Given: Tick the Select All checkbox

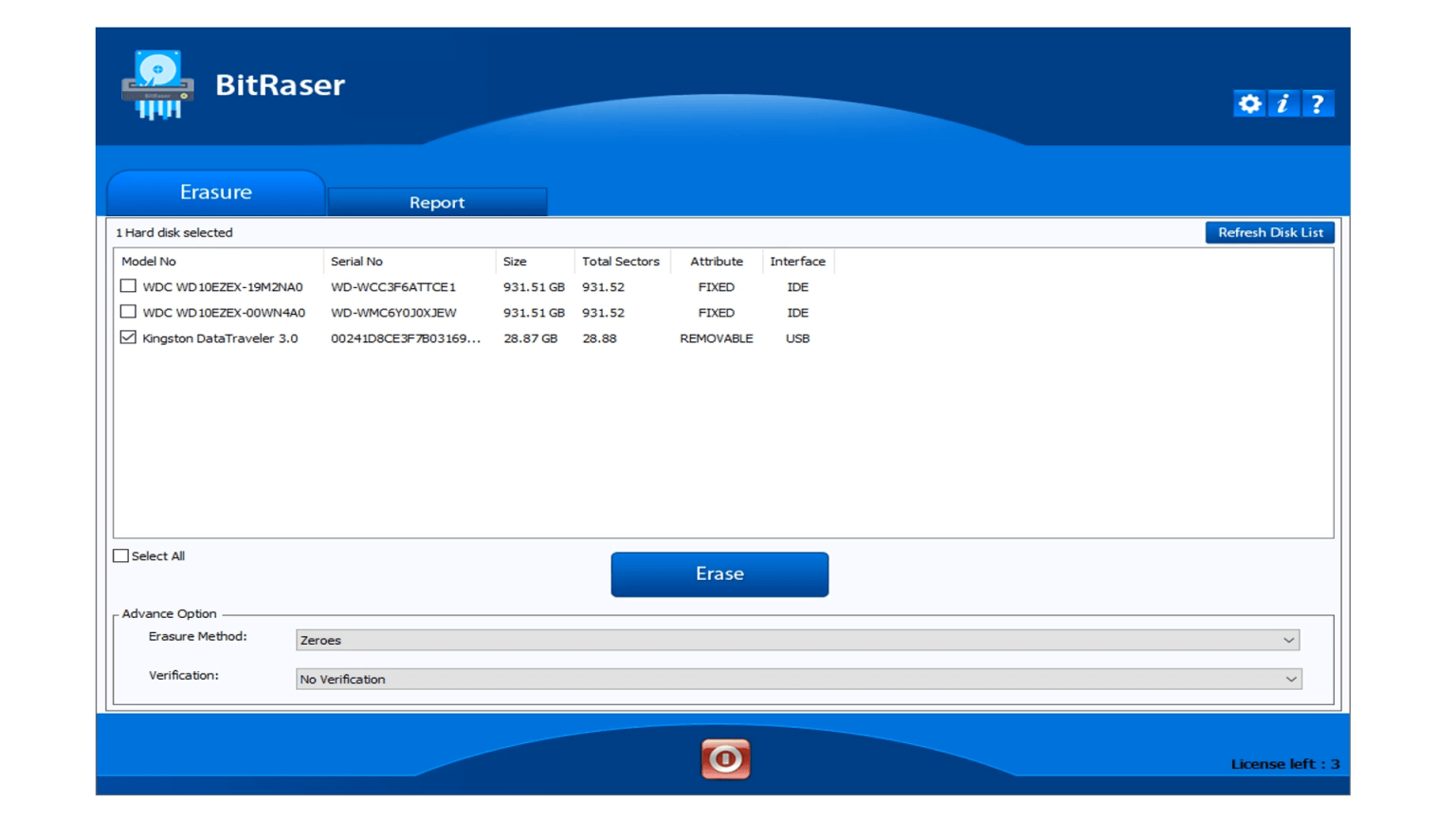Looking at the screenshot, I should pos(120,556).
